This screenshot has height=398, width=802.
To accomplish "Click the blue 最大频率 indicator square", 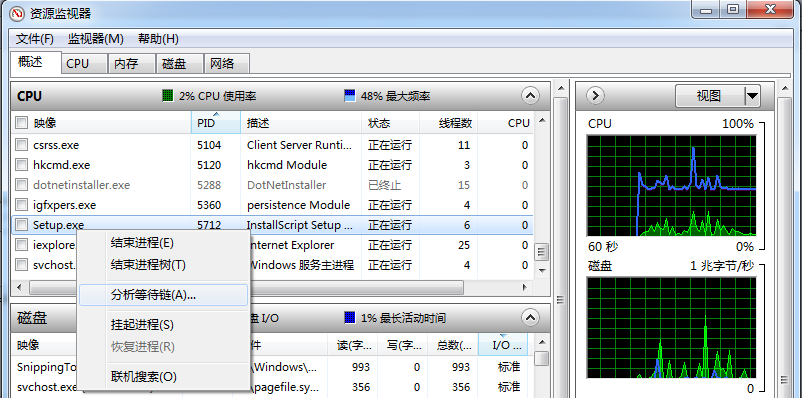I will pos(350,96).
